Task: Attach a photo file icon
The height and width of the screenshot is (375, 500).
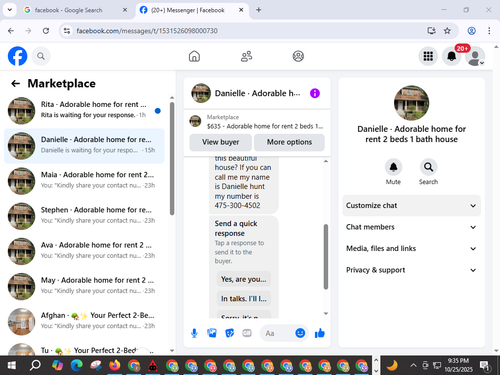Action: point(212,333)
